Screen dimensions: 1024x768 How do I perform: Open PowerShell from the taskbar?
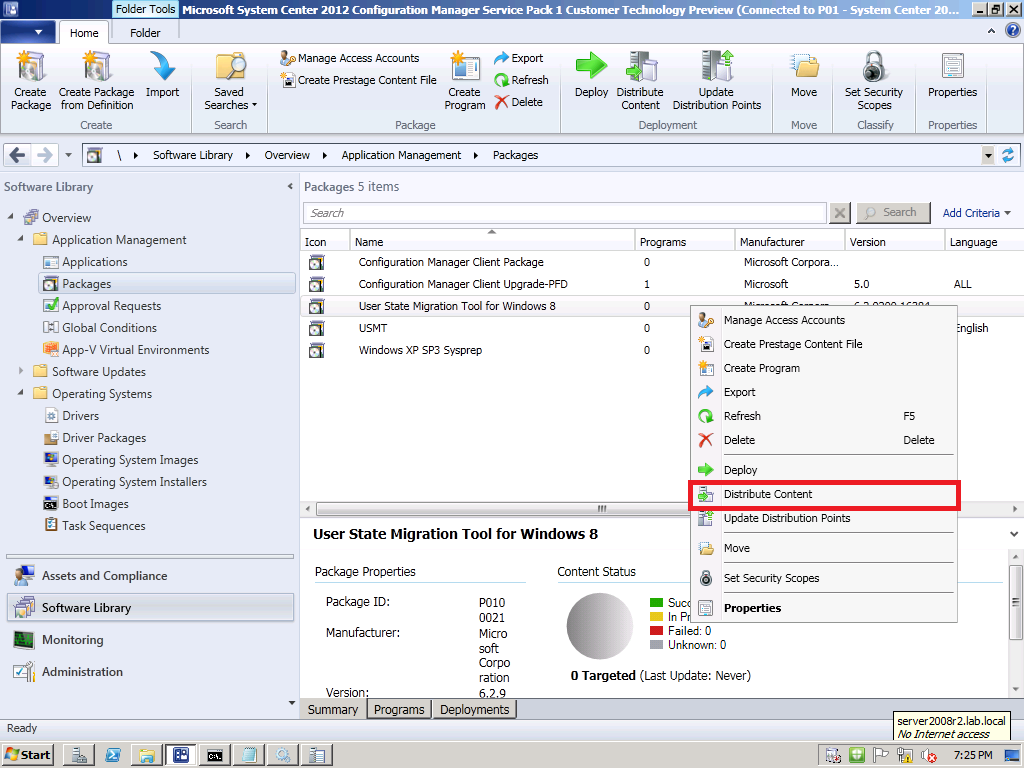[113, 756]
